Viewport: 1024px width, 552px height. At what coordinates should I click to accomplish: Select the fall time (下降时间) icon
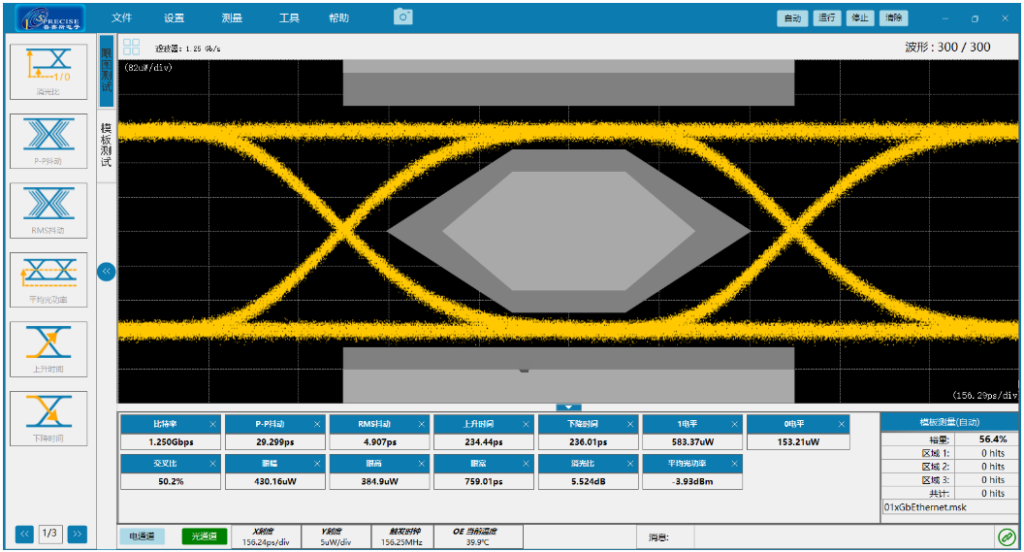tap(48, 416)
